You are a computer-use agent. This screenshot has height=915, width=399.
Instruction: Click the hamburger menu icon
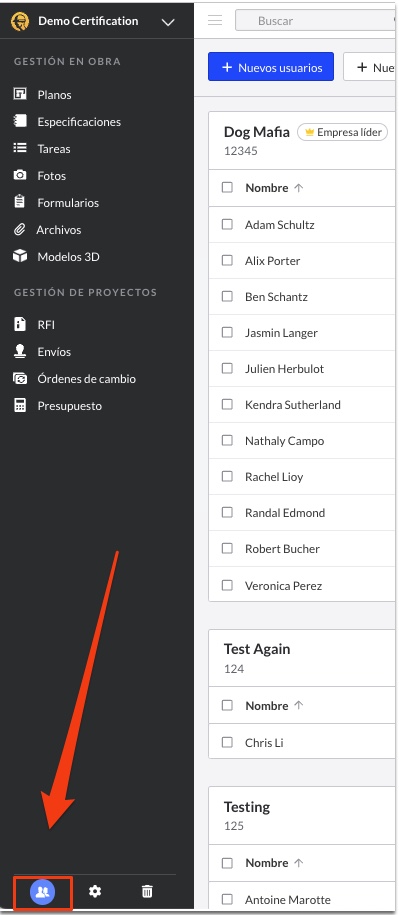[215, 20]
